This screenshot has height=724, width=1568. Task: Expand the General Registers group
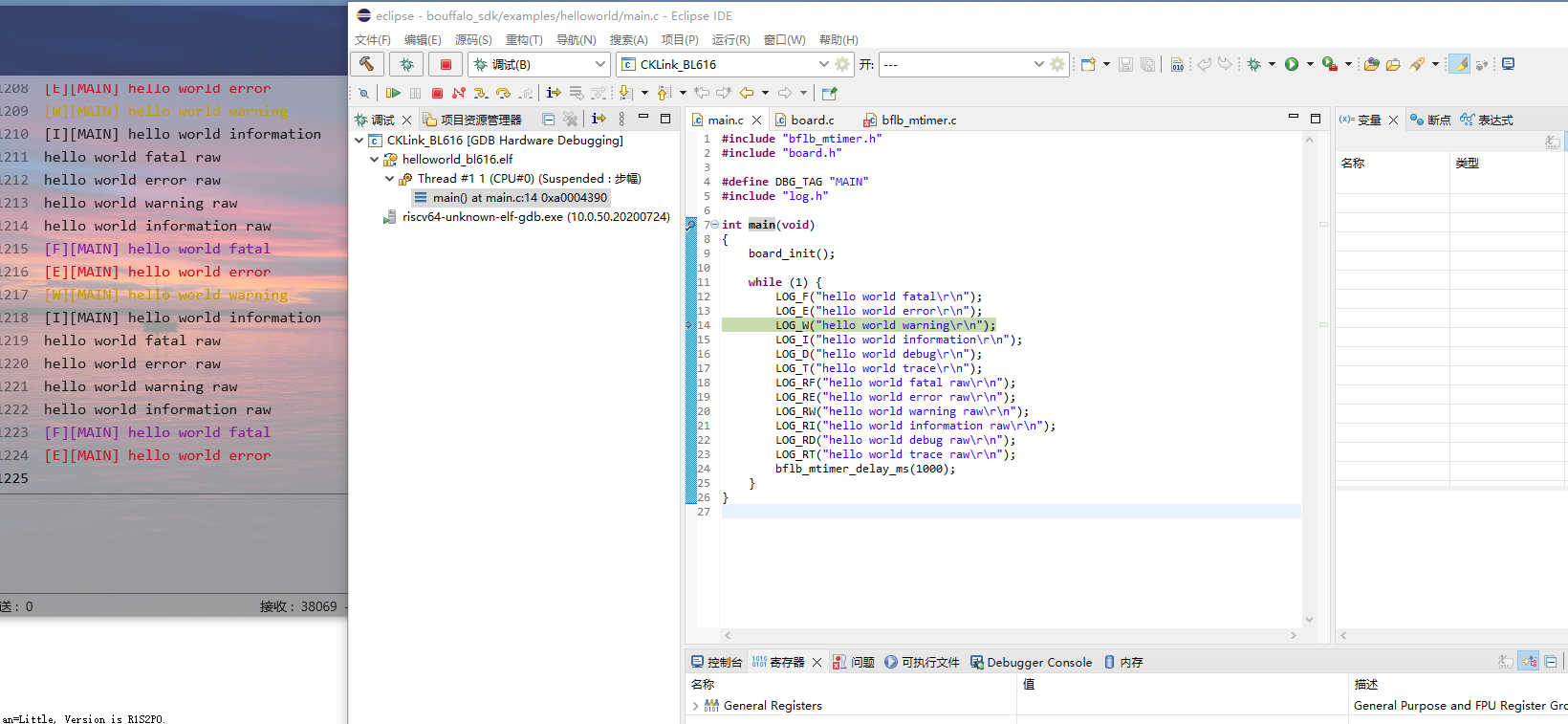(x=695, y=706)
